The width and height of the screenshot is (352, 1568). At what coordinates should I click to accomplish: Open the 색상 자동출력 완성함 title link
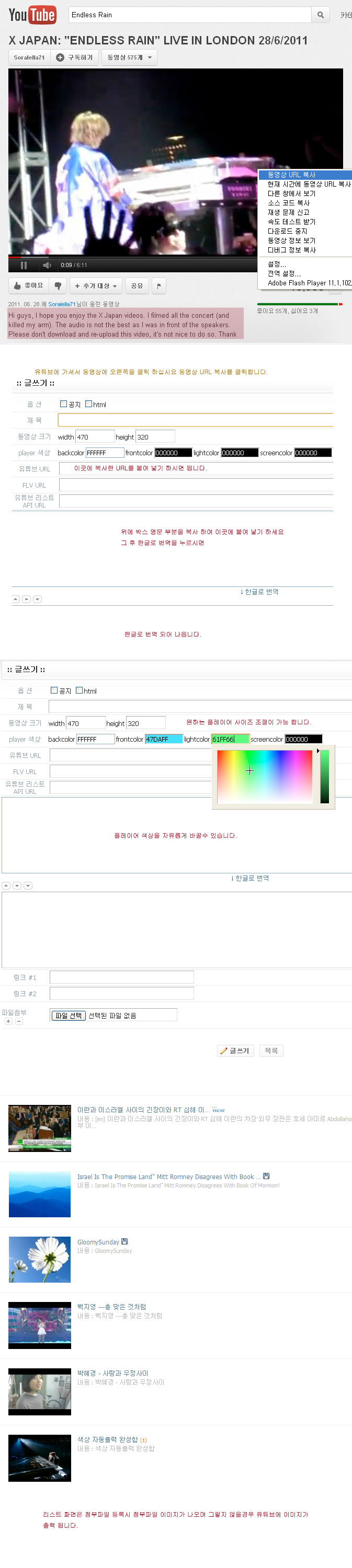108,1439
